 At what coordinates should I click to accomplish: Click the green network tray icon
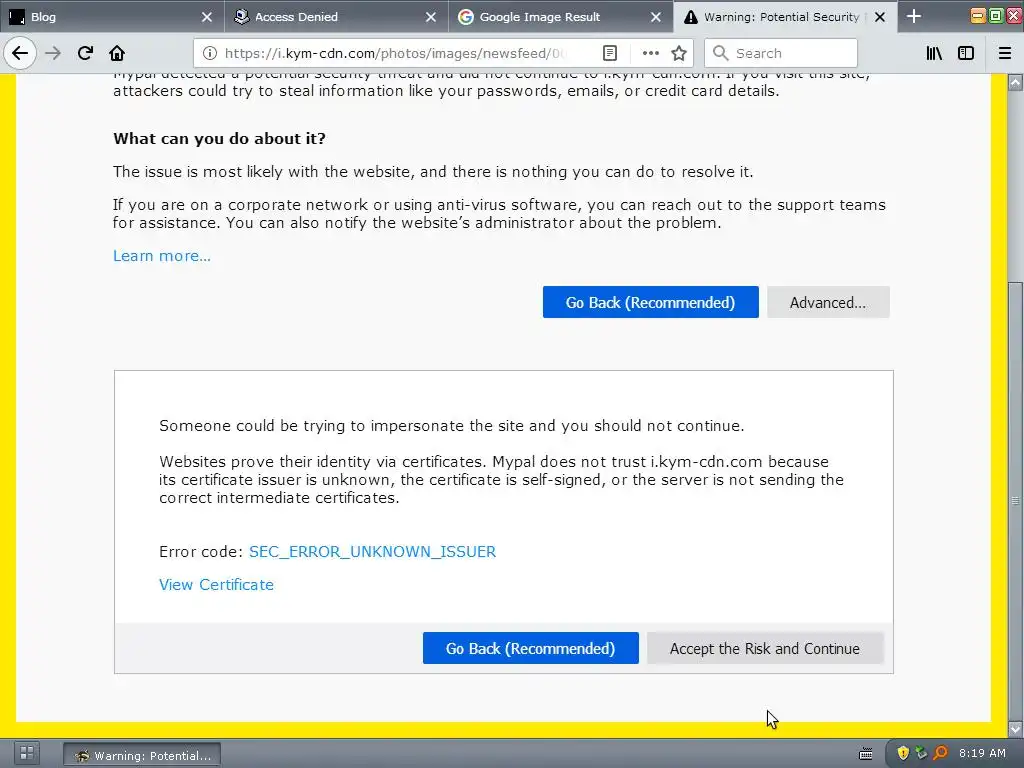point(921,753)
